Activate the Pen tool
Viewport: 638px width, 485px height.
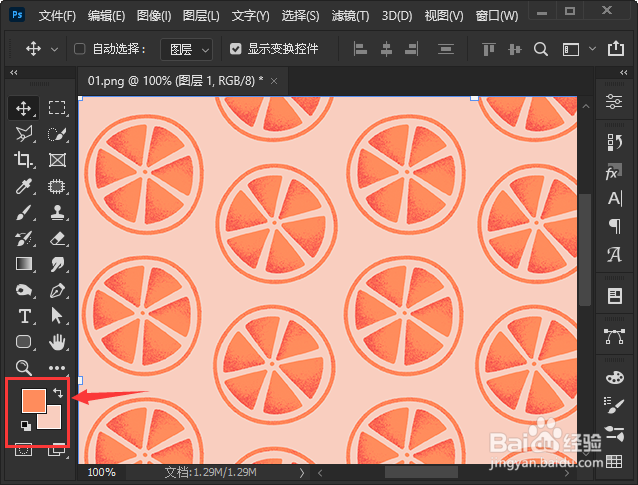57,290
